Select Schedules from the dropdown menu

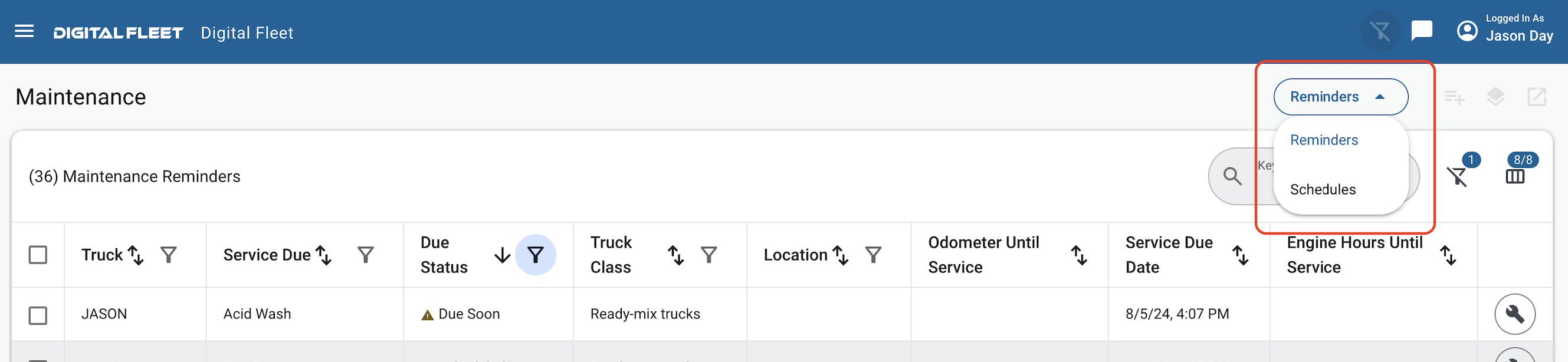1323,189
